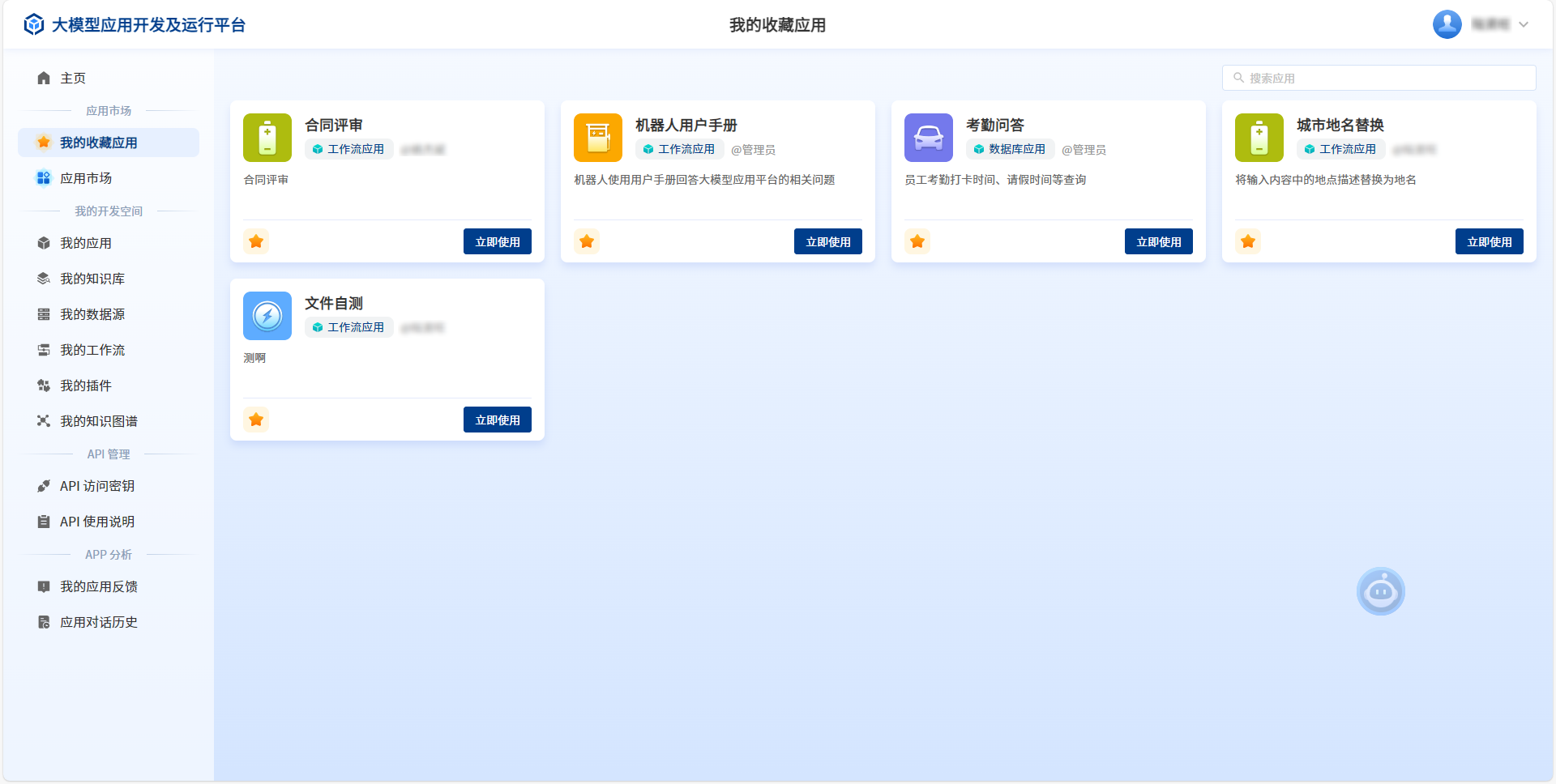Click the 城市地名替换 app icon
This screenshot has height=784, width=1556.
[x=1259, y=138]
